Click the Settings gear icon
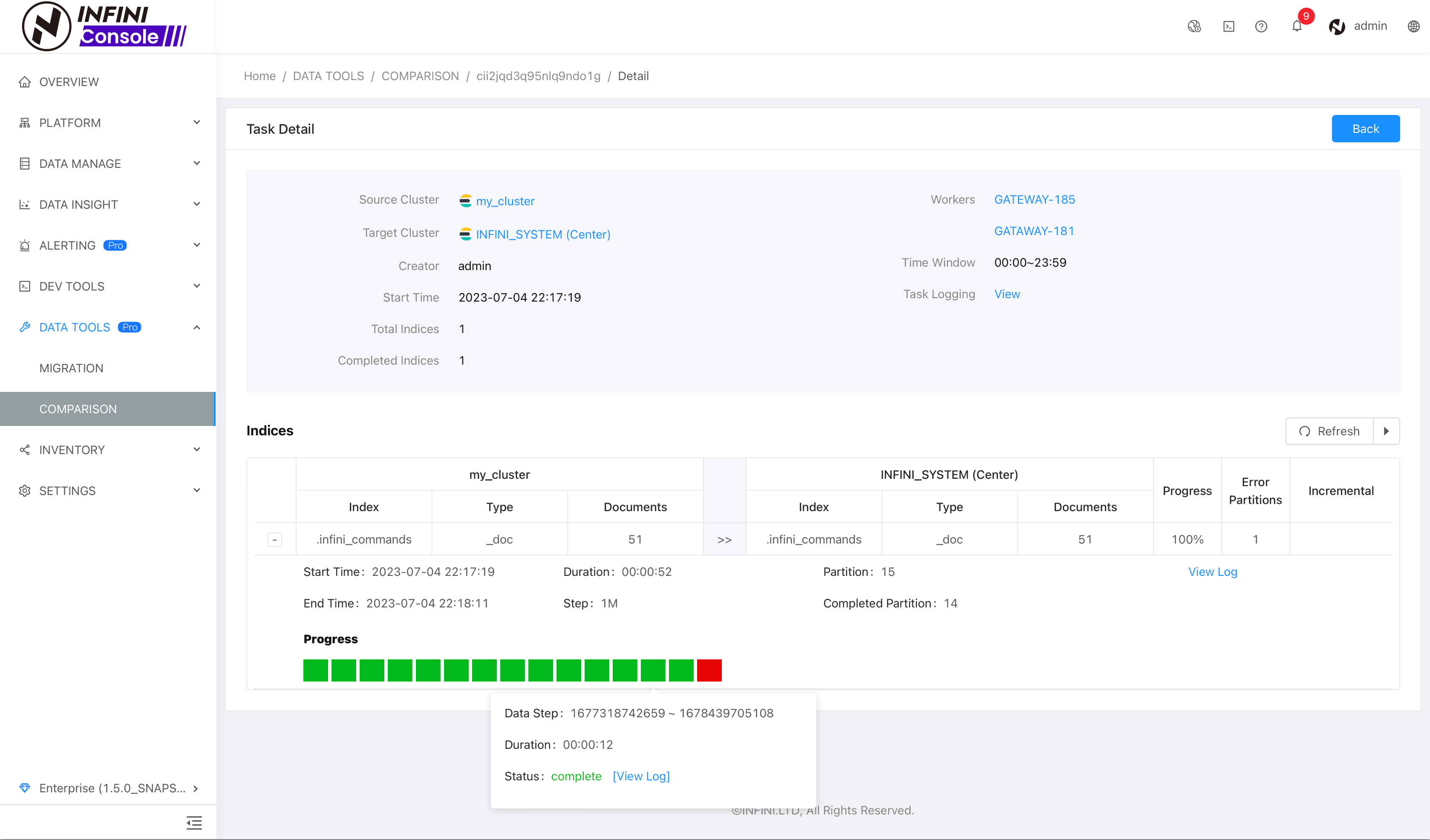The height and width of the screenshot is (840, 1430). [x=24, y=491]
